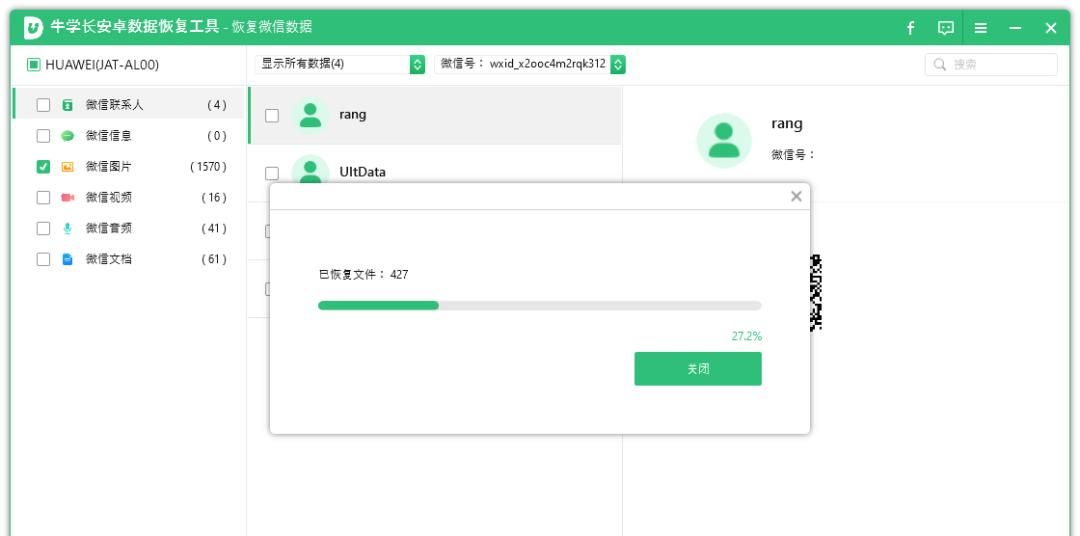Click the 微信信息 message bubble icon
The width and height of the screenshot is (1080, 536).
coord(68,136)
